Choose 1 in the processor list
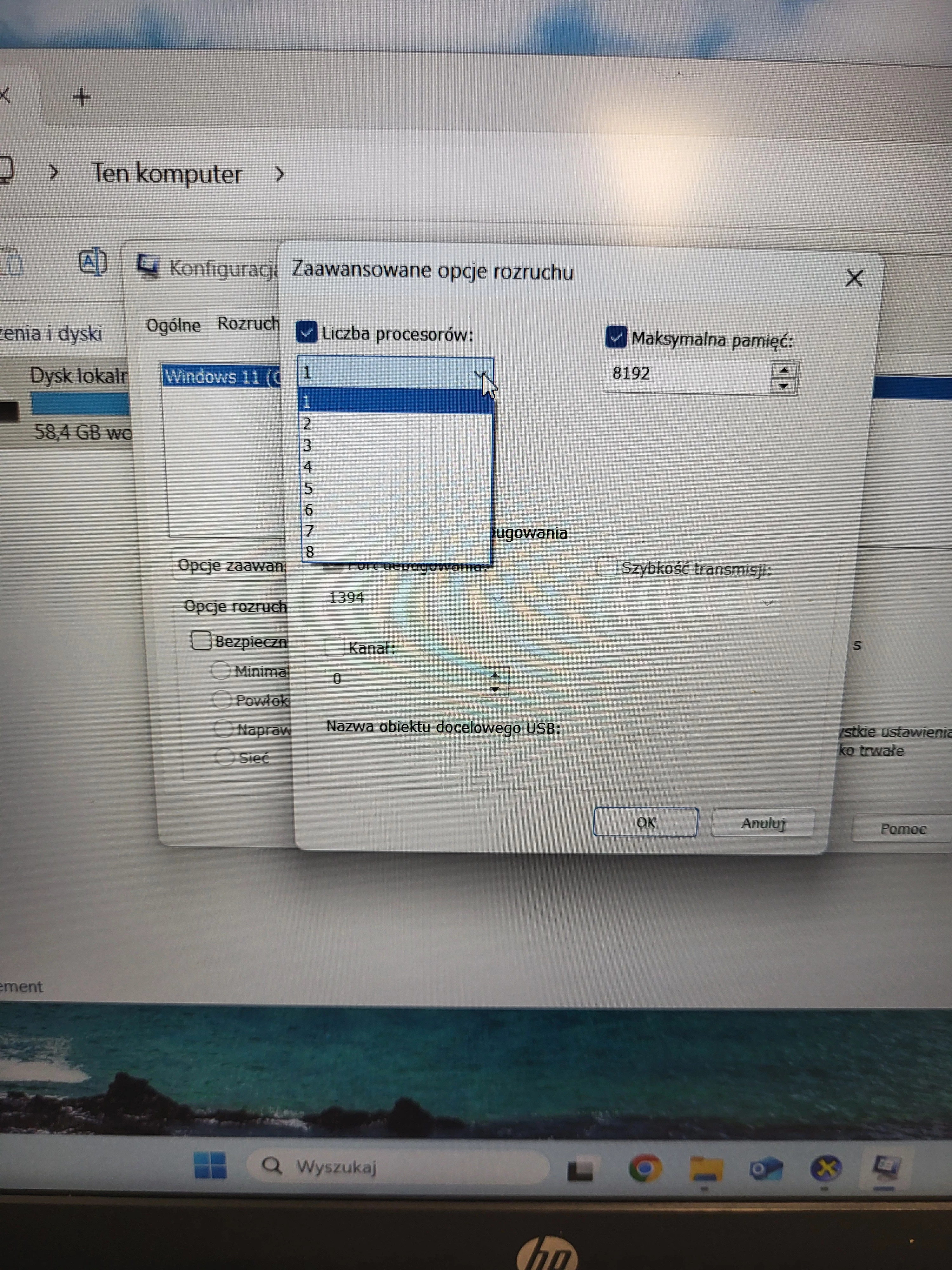Image resolution: width=952 pixels, height=1270 pixels. coord(395,401)
